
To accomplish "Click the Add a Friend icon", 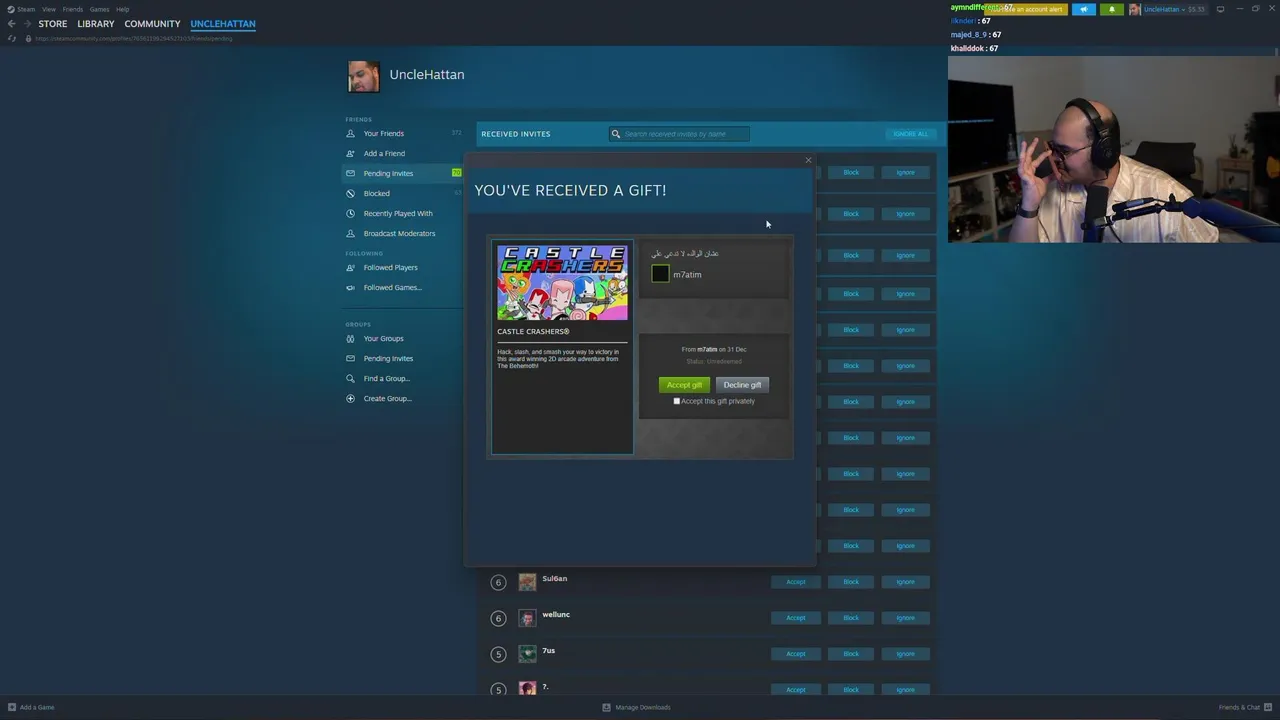I will click(x=350, y=153).
